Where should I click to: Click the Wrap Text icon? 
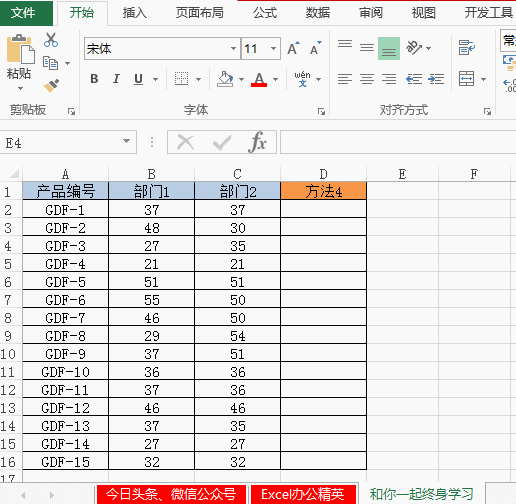click(467, 48)
